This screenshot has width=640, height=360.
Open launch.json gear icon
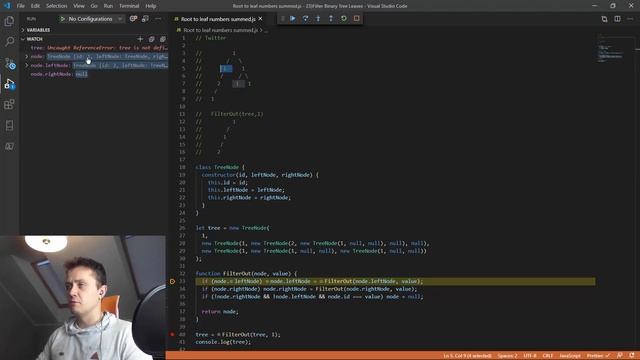[x=133, y=19]
